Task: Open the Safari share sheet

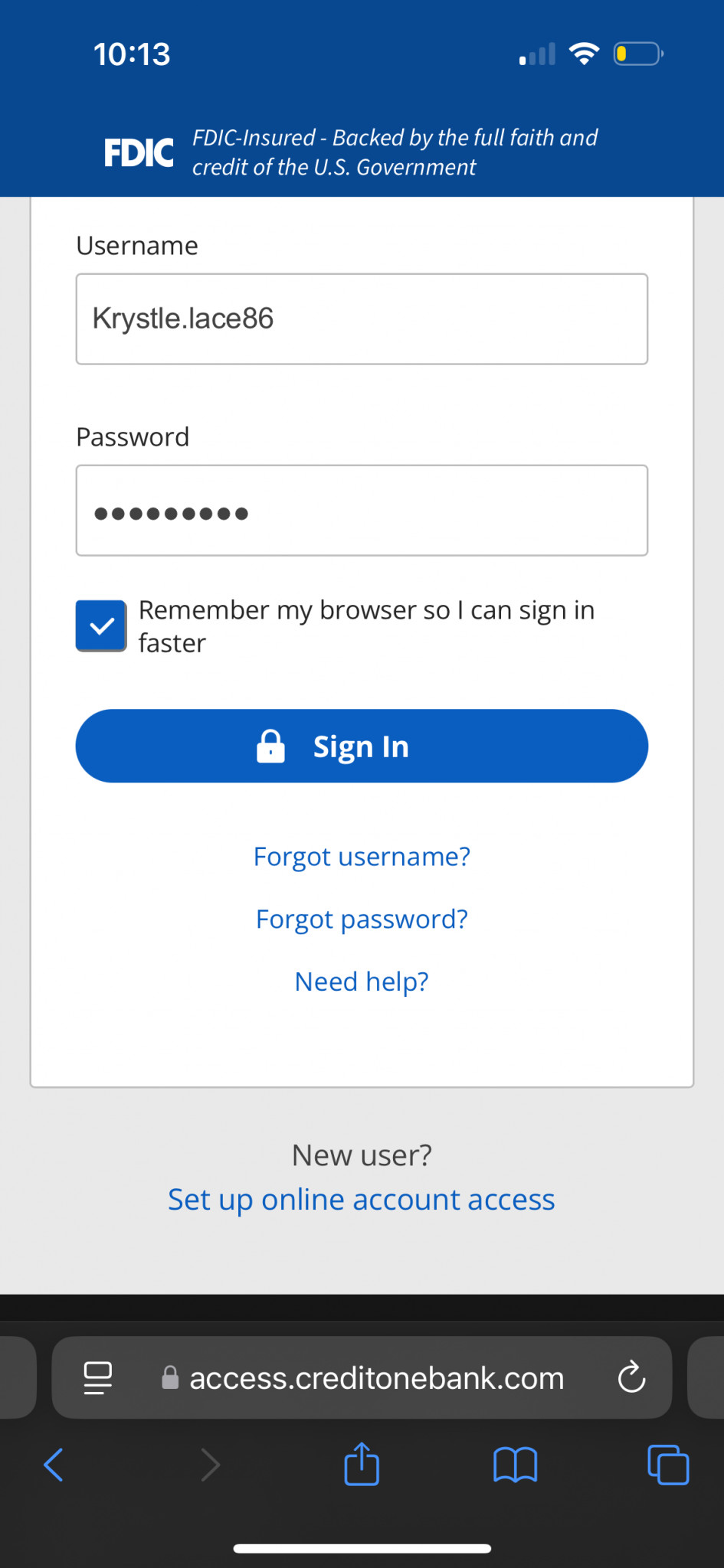Action: pyautogui.click(x=362, y=1463)
